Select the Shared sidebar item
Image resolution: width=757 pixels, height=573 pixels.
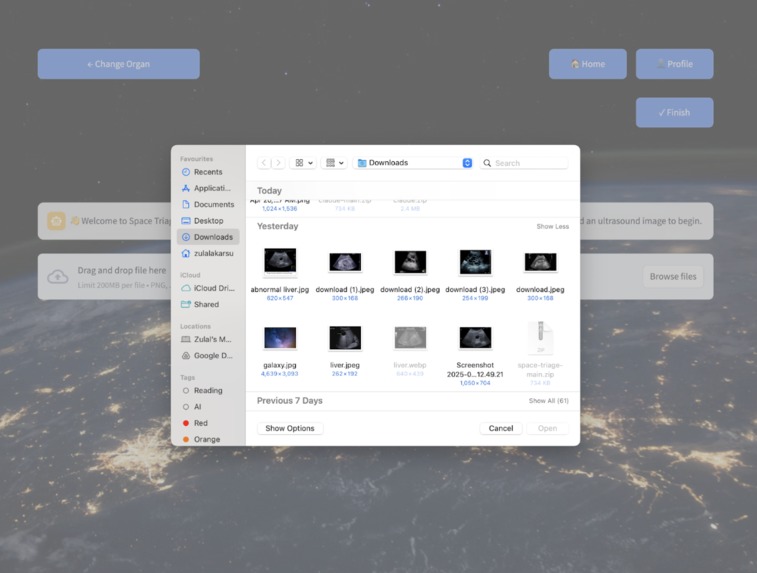coord(208,304)
